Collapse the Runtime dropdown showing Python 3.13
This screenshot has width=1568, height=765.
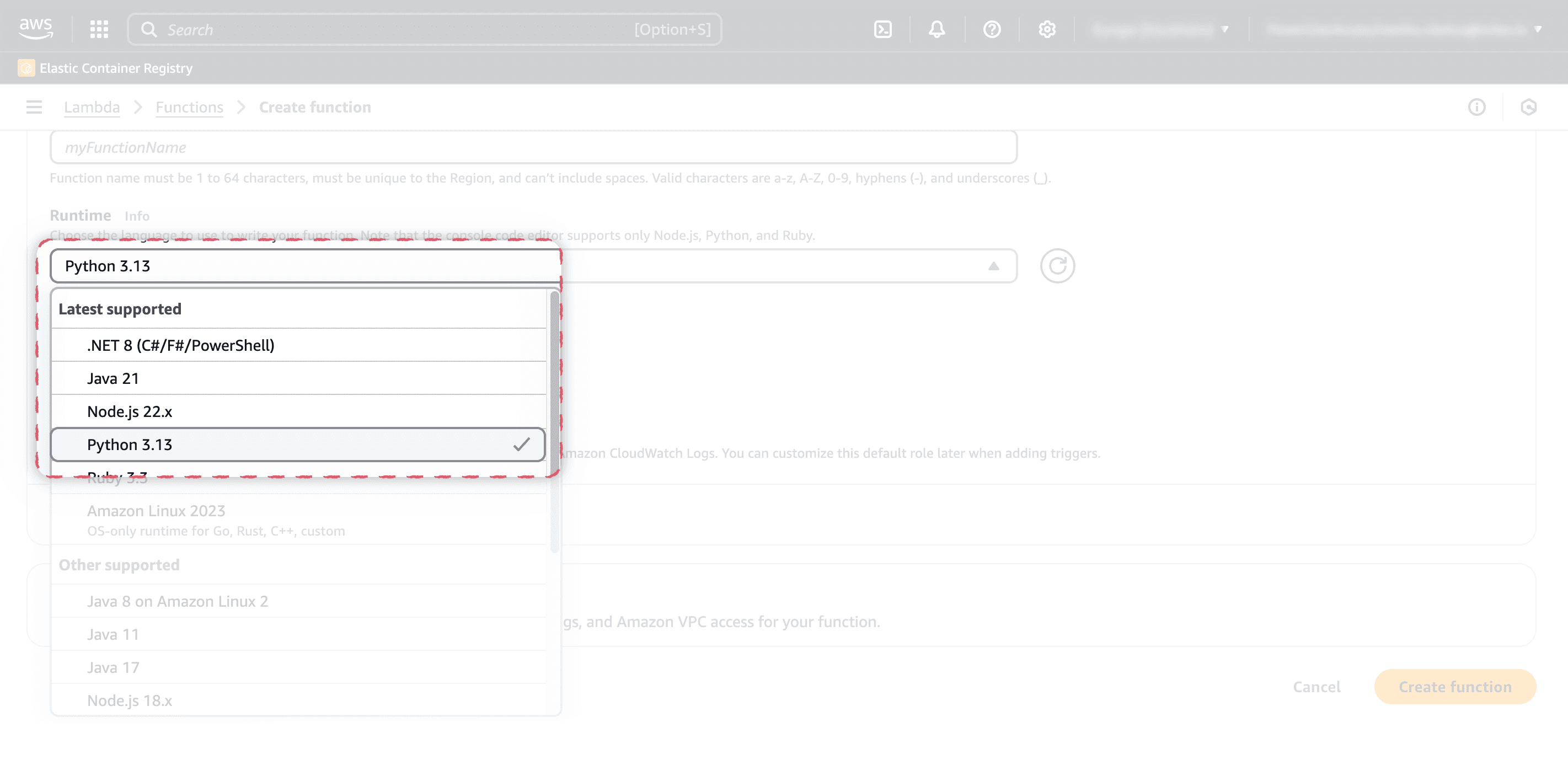pos(533,266)
